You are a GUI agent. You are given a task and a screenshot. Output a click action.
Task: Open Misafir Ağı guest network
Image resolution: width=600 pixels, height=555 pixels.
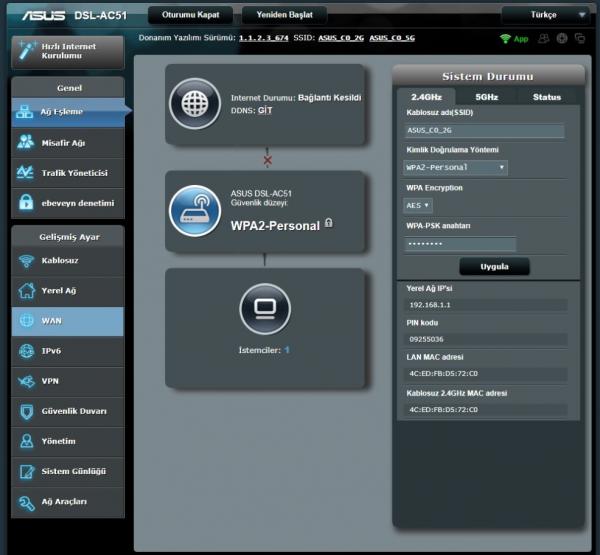coord(68,143)
